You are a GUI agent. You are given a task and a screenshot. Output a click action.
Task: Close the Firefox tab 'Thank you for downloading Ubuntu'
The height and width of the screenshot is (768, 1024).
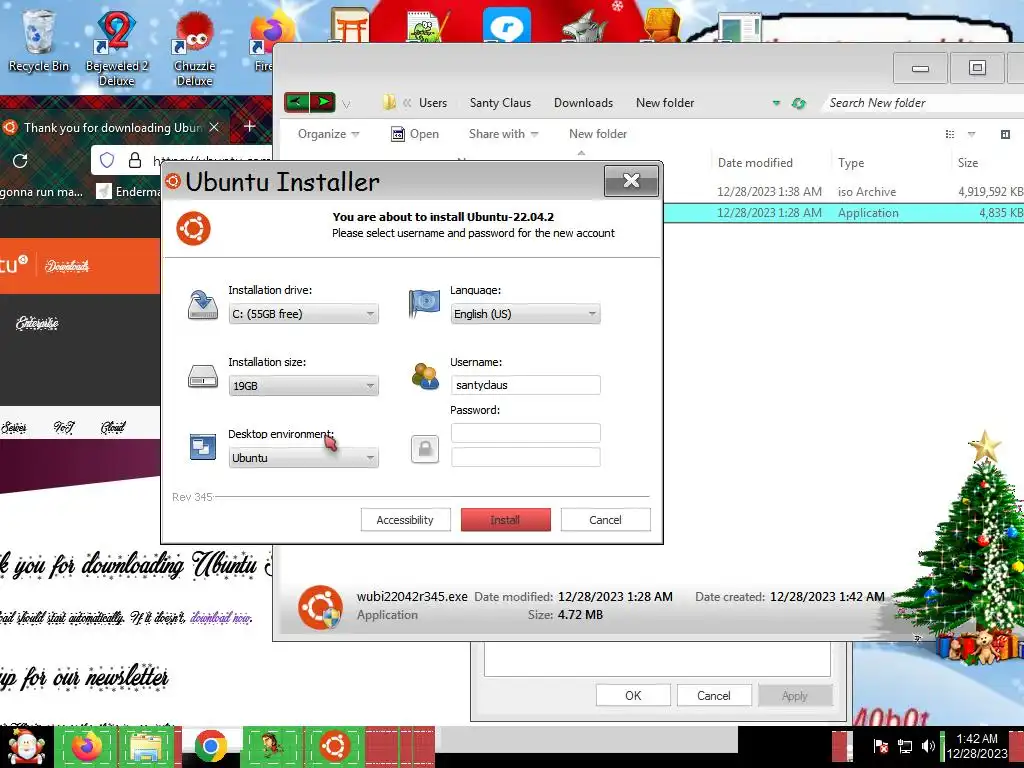click(x=214, y=127)
